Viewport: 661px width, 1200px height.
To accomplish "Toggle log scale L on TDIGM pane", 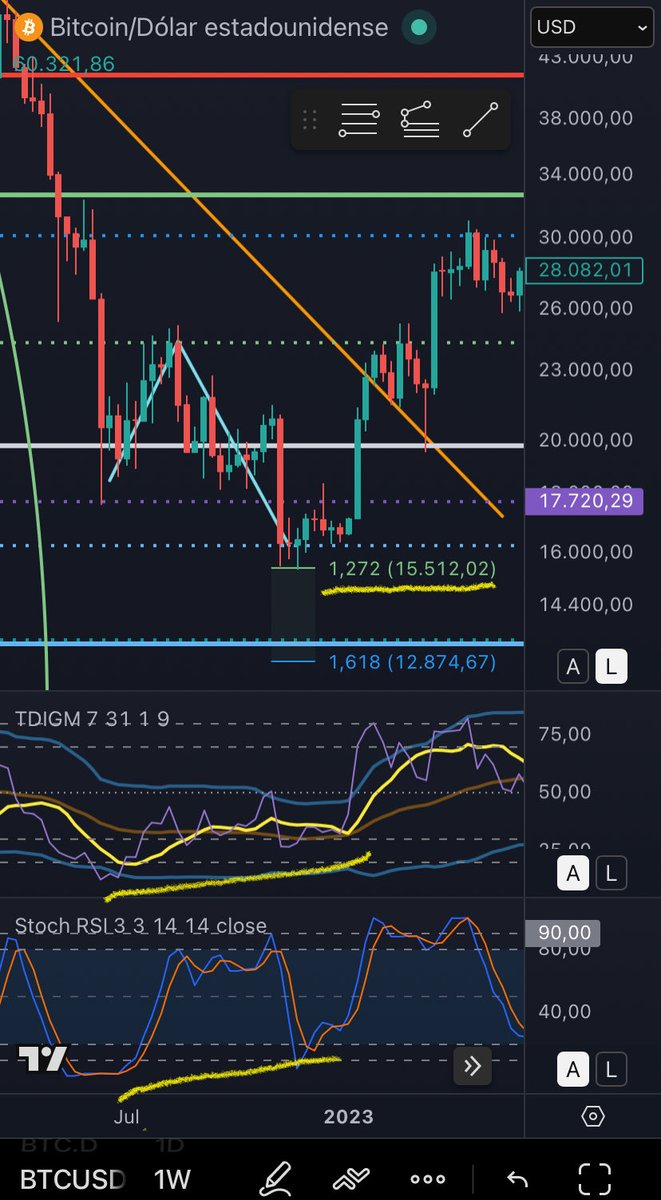I will pos(612,873).
